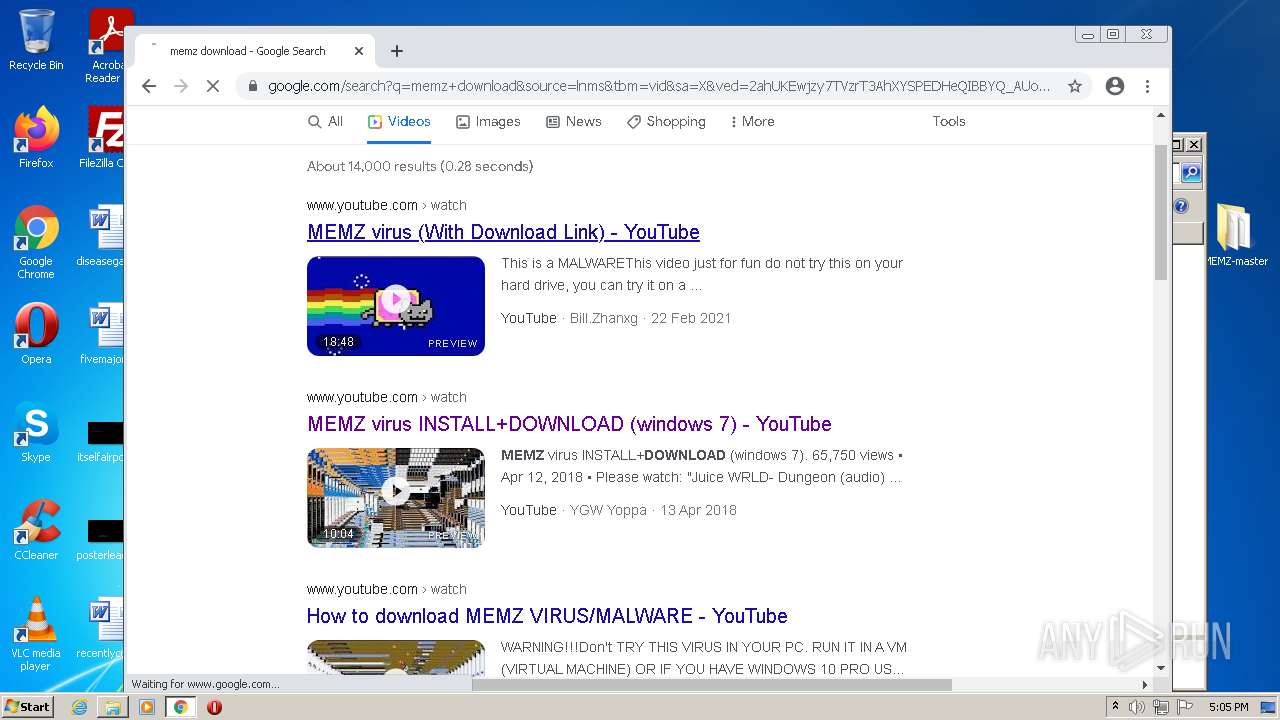Viewport: 1280px width, 720px height.
Task: Click the Bill.Zhanxg uploader text
Action: coord(604,318)
